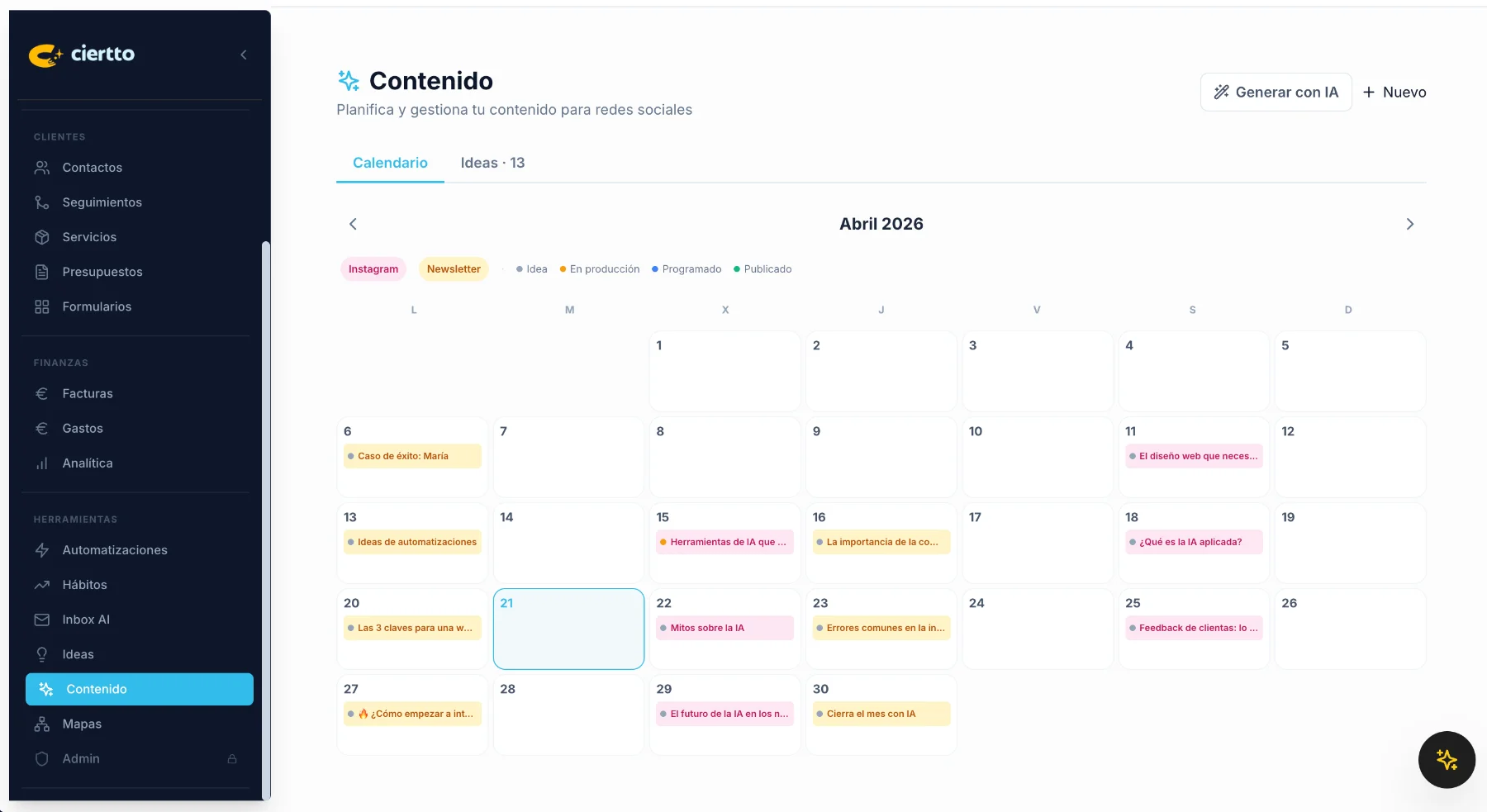Advance to the next month
This screenshot has height=812, width=1487.
[1409, 224]
